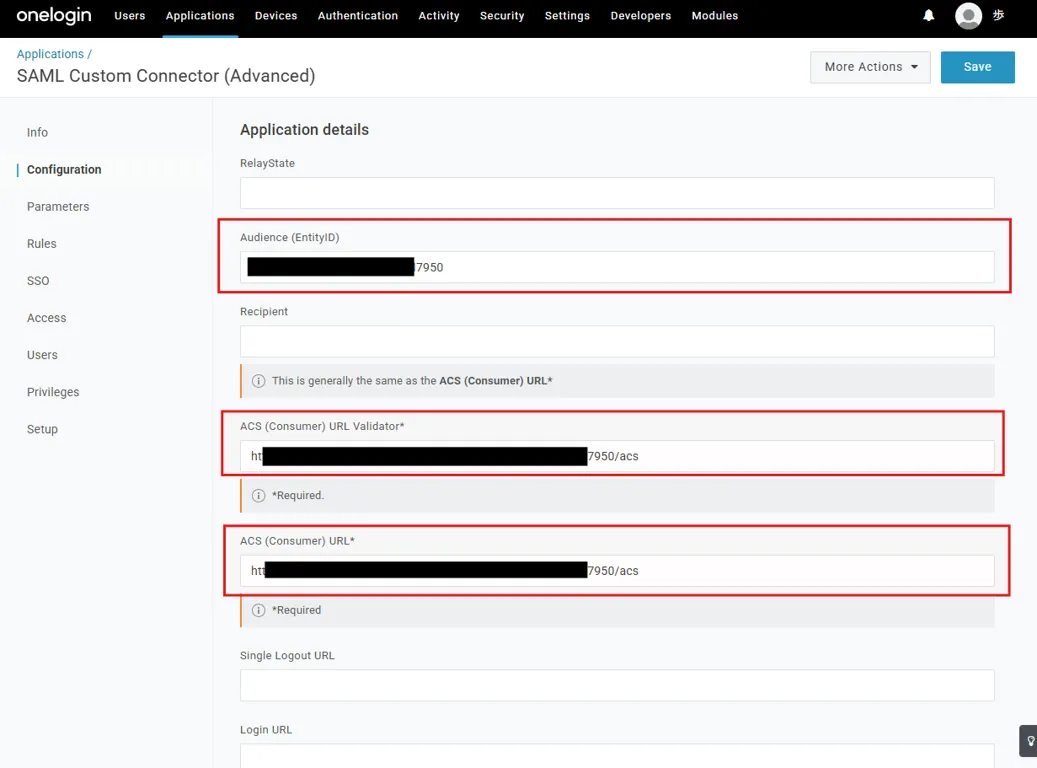Viewport: 1037px width, 768px height.
Task: Open the notifications bell
Action: (929, 15)
